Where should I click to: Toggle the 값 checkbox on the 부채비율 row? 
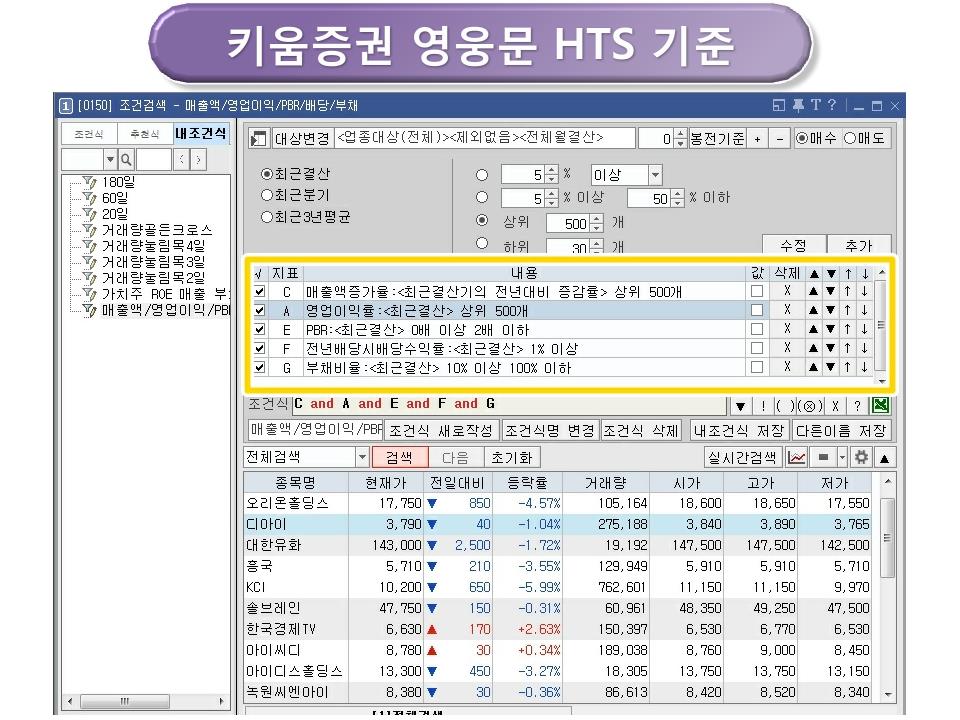click(x=757, y=367)
